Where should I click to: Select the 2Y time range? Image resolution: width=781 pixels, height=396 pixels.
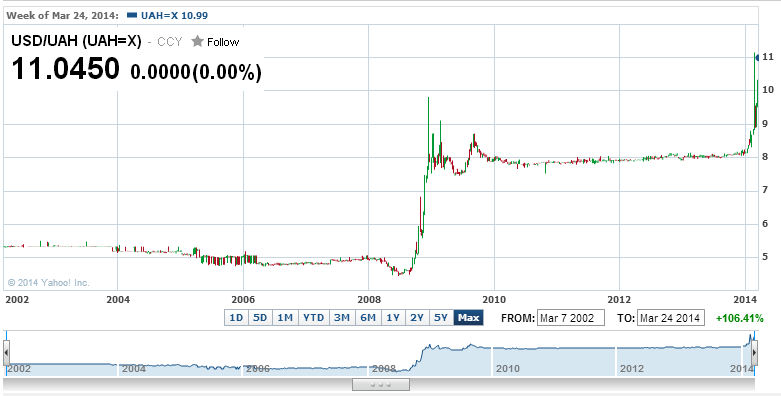[417, 317]
